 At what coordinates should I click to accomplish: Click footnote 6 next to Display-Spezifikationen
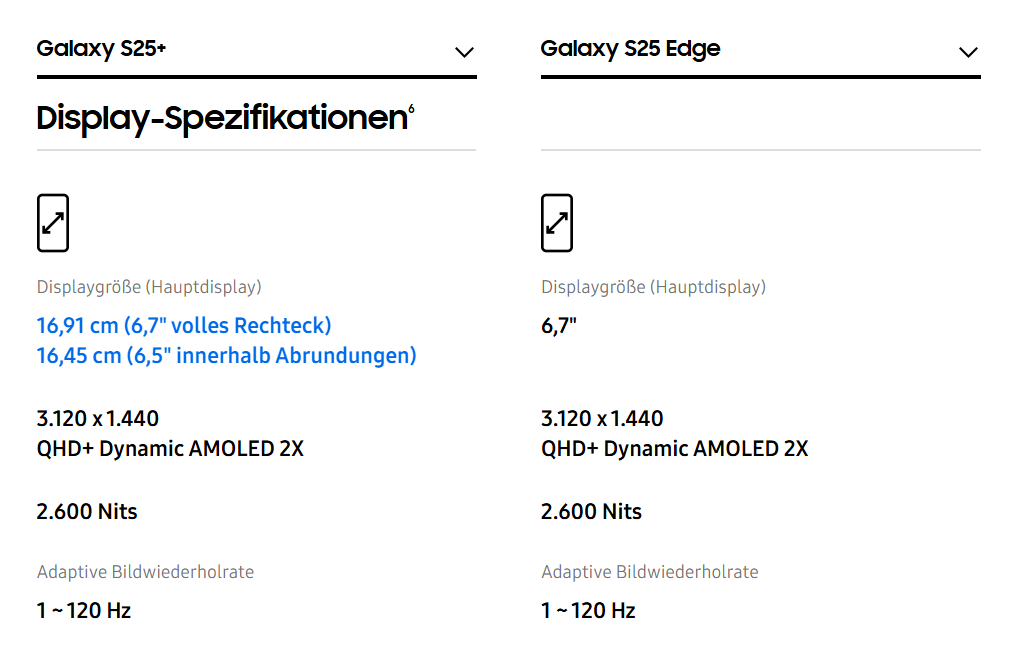click(411, 109)
